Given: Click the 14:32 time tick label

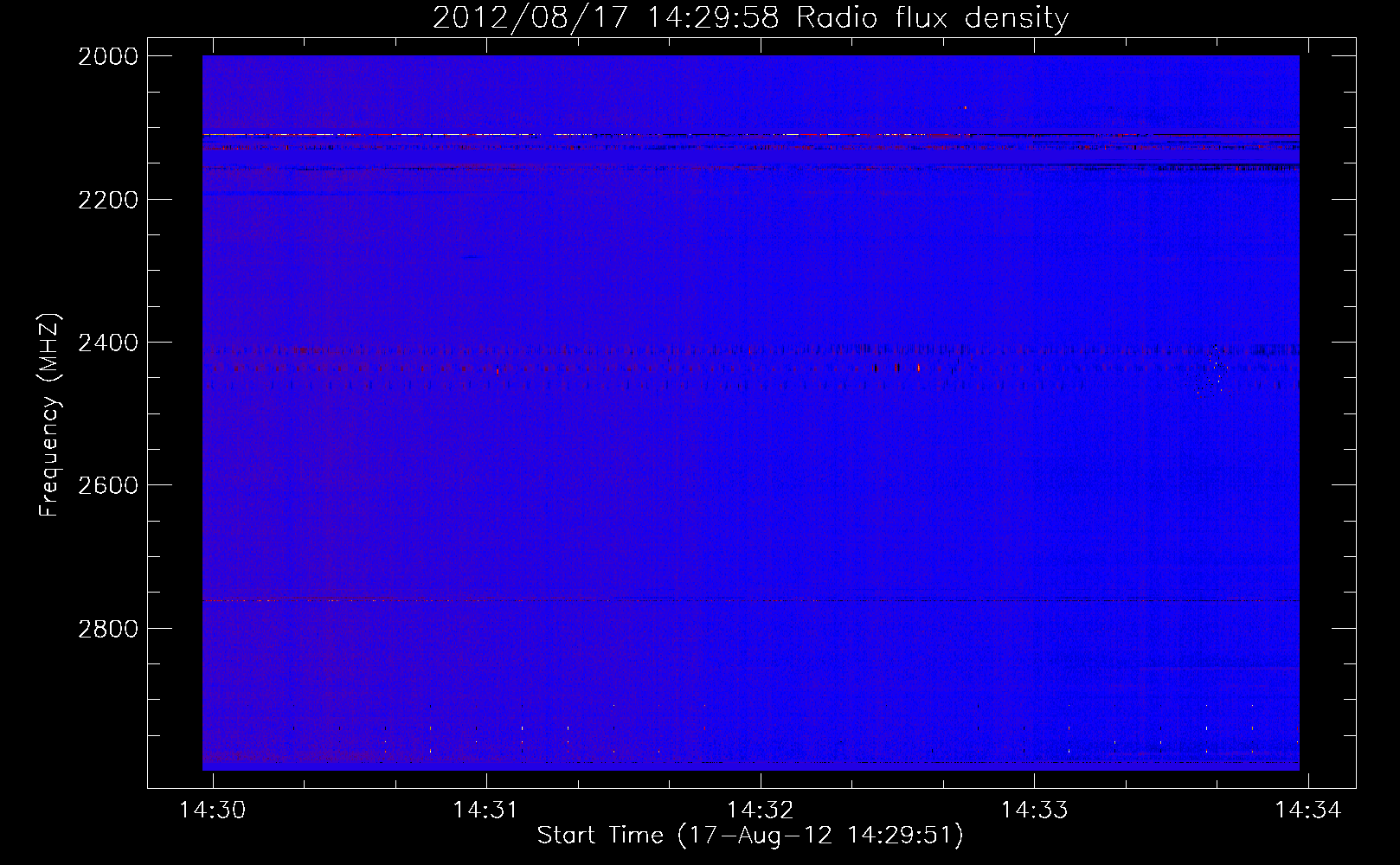Looking at the screenshot, I should pyautogui.click(x=761, y=810).
